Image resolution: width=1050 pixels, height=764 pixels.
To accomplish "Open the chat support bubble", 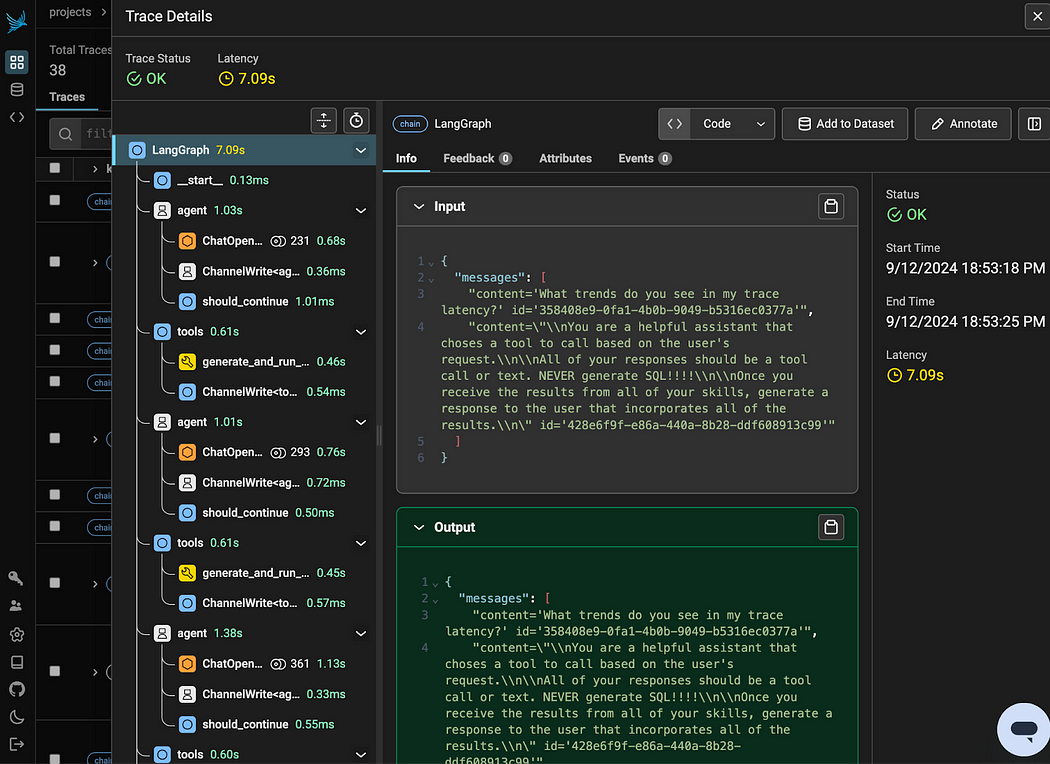I will point(1023,729).
